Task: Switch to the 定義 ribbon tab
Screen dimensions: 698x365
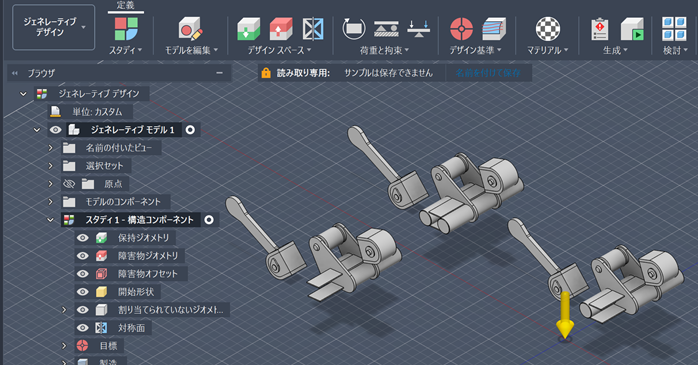Action: [x=126, y=5]
